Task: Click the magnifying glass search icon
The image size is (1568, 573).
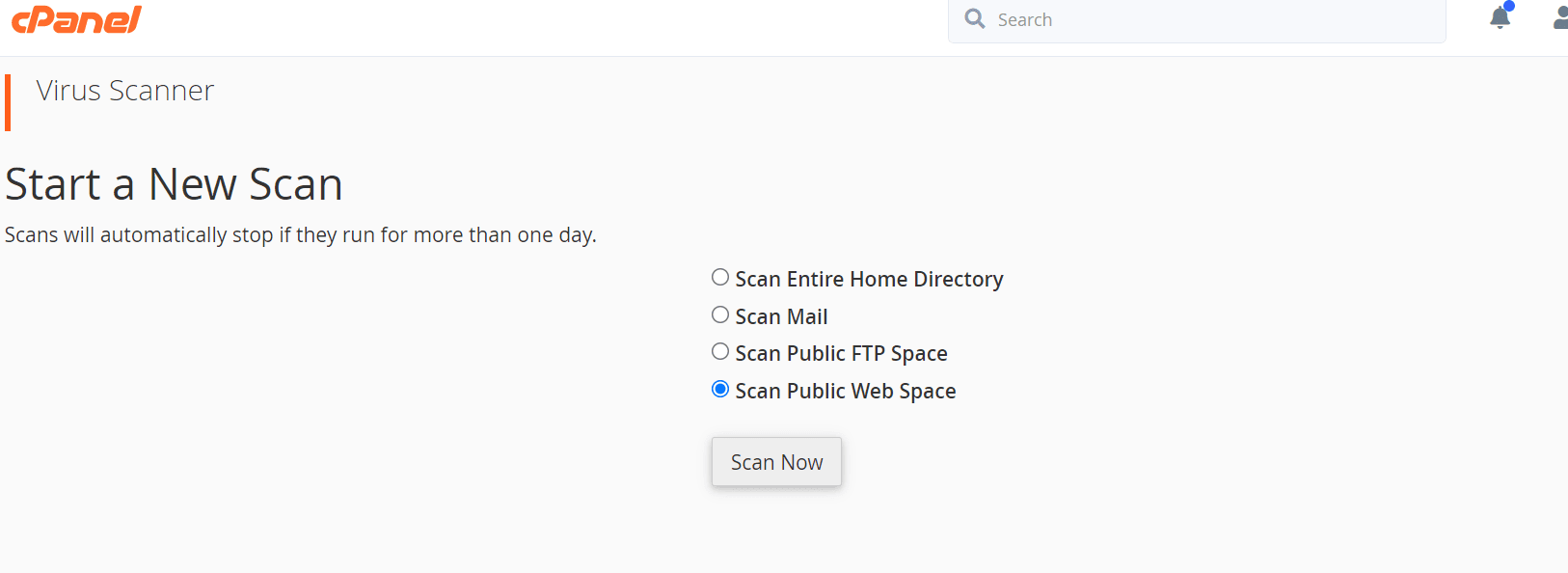Action: (x=975, y=19)
